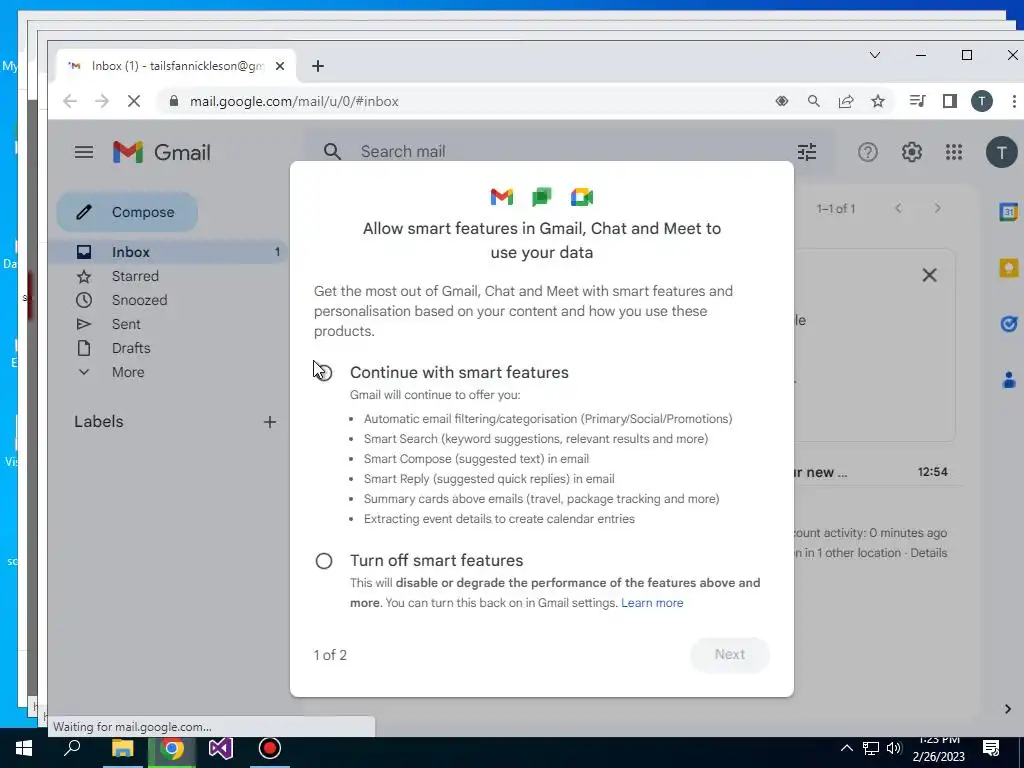Open Visual Studio from taskbar

coord(221,748)
